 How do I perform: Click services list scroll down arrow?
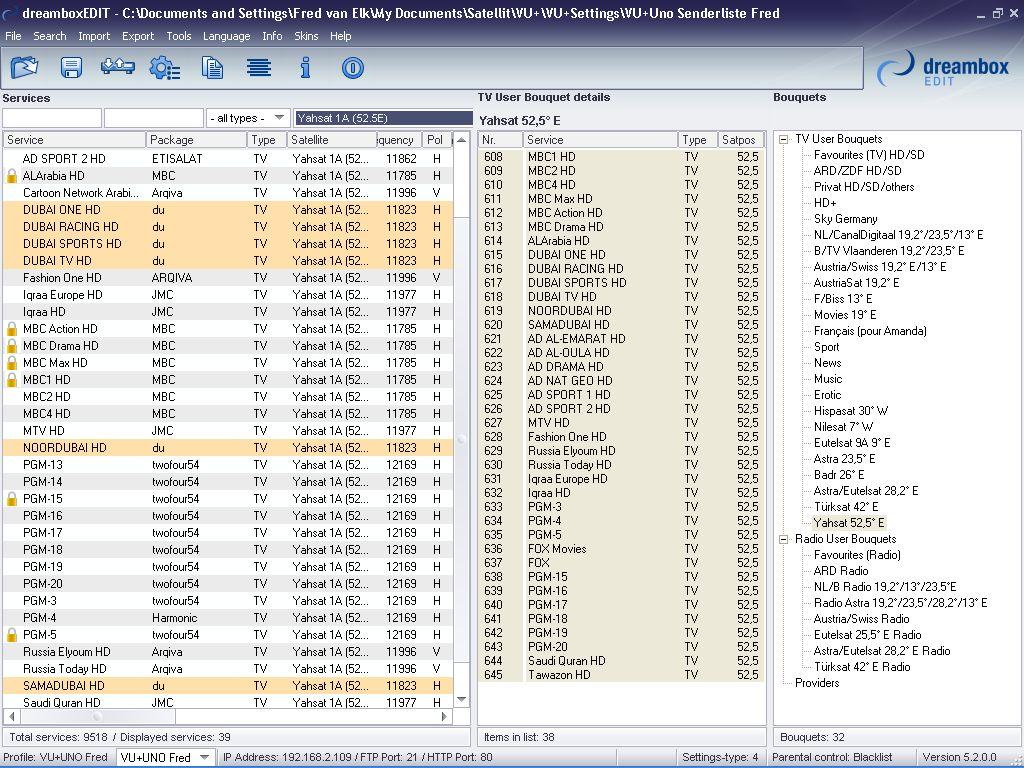tap(462, 699)
